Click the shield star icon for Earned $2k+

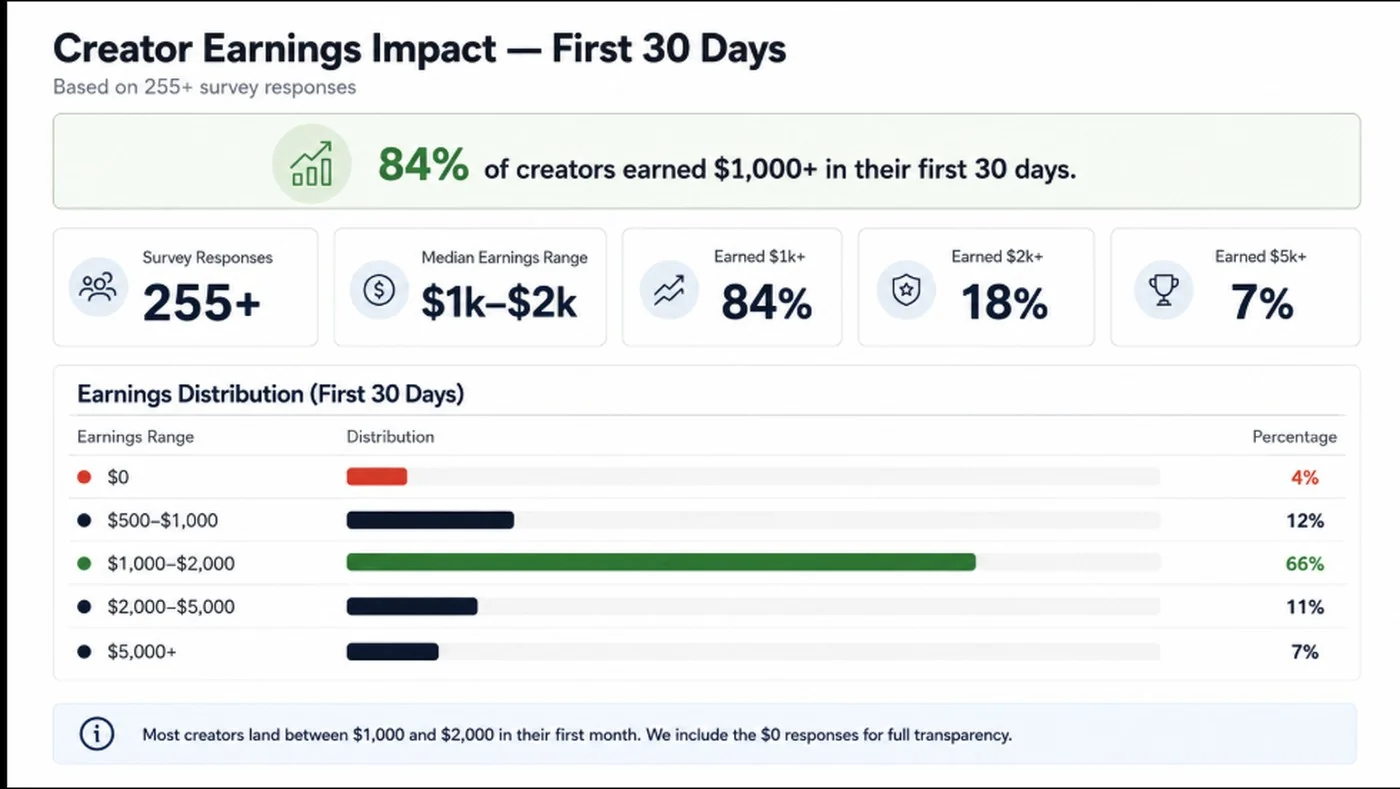905,290
